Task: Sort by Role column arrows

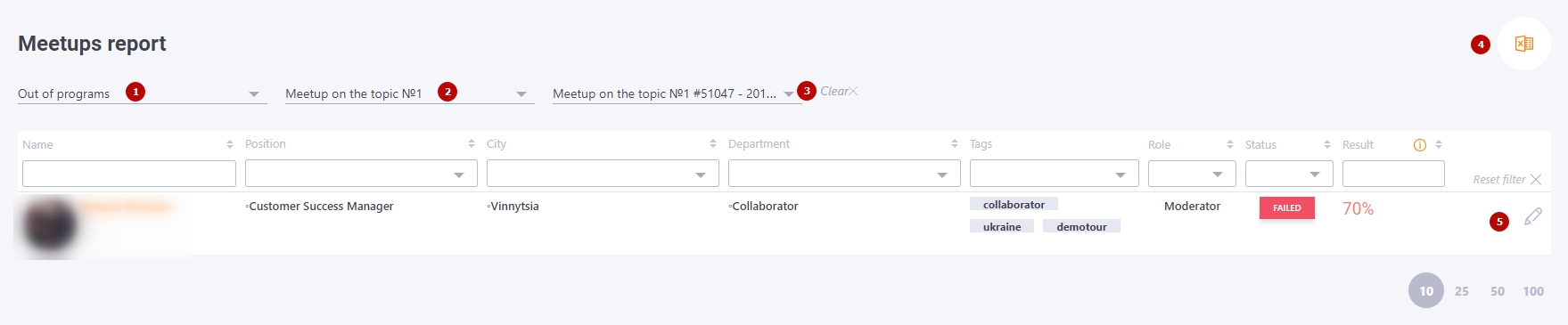Action: tap(1230, 144)
